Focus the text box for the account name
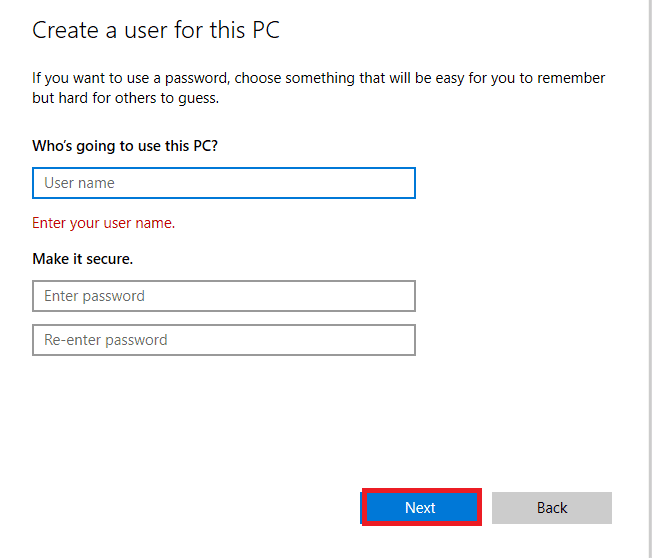 (x=223, y=183)
